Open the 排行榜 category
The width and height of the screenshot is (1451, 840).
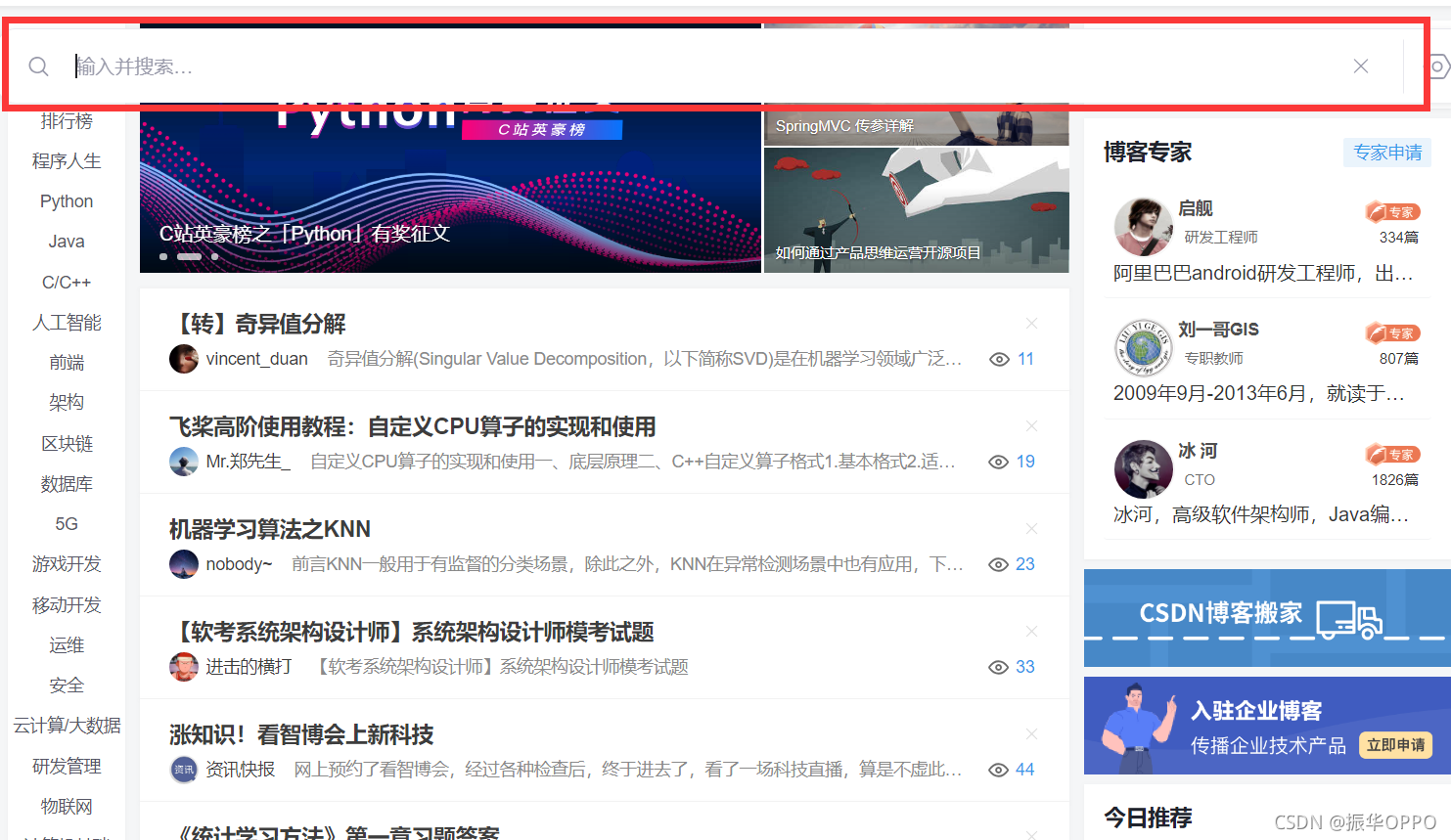tap(67, 121)
